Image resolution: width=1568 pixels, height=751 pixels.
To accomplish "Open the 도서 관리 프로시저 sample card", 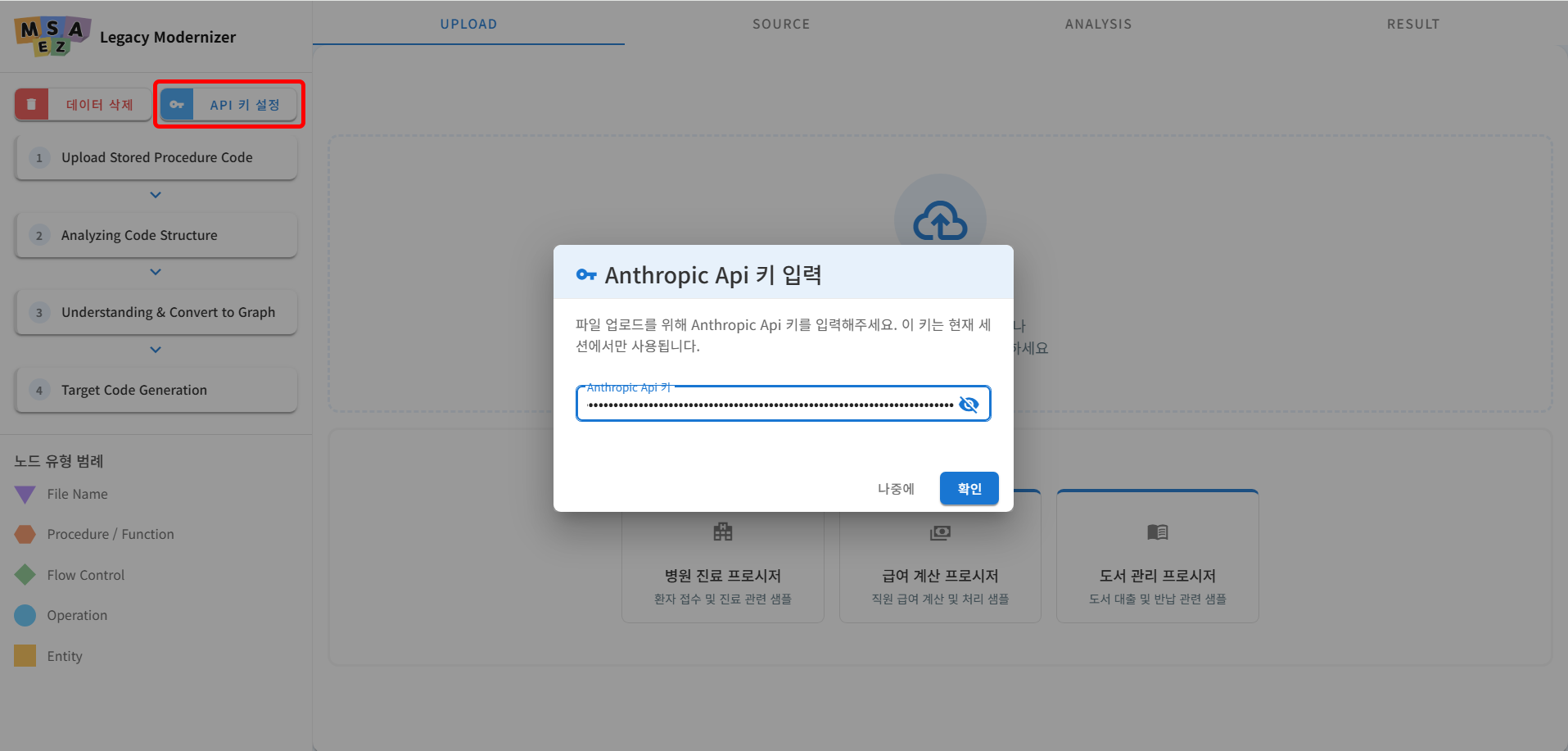I will [x=1158, y=557].
